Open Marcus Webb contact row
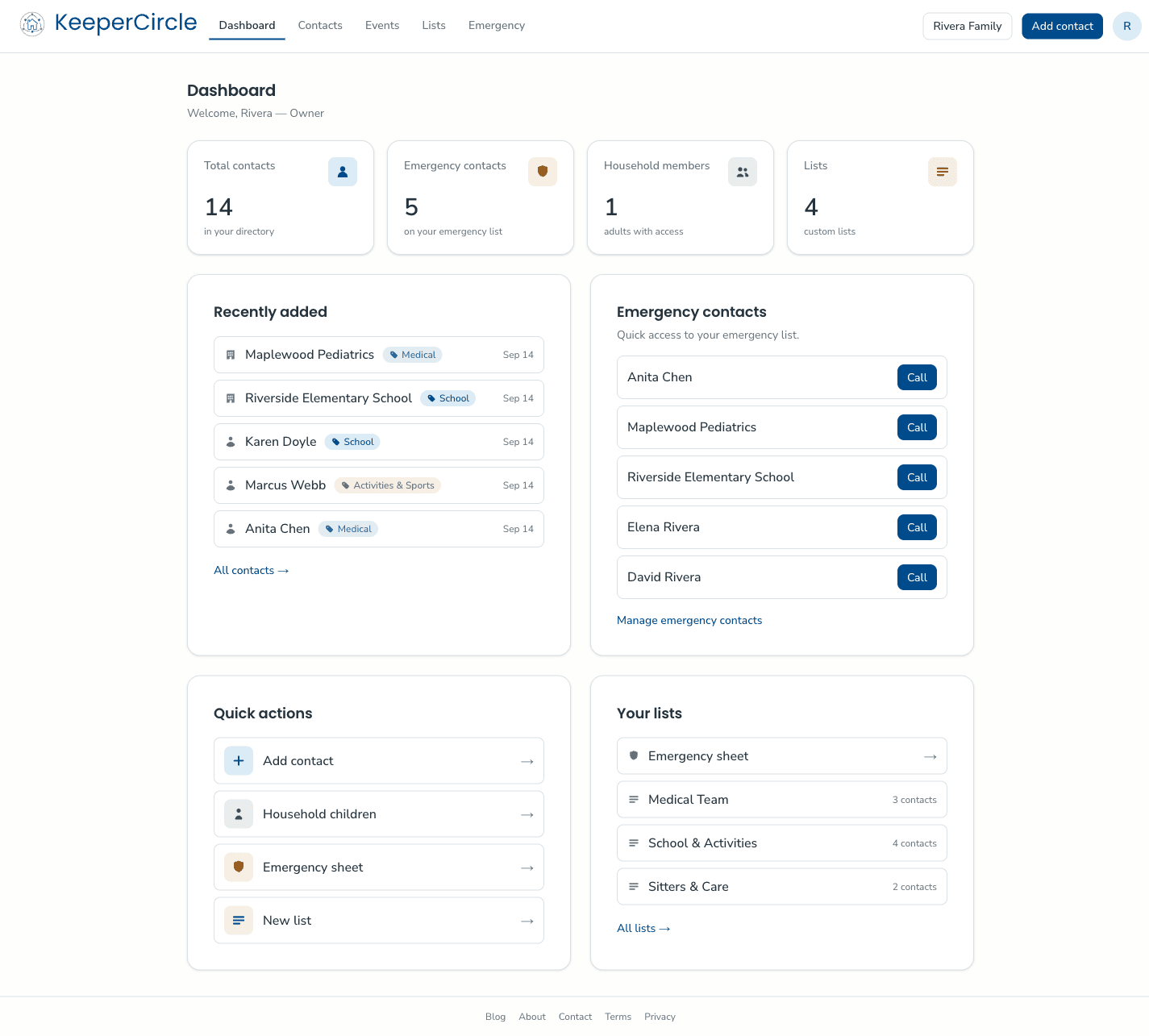 tap(379, 485)
